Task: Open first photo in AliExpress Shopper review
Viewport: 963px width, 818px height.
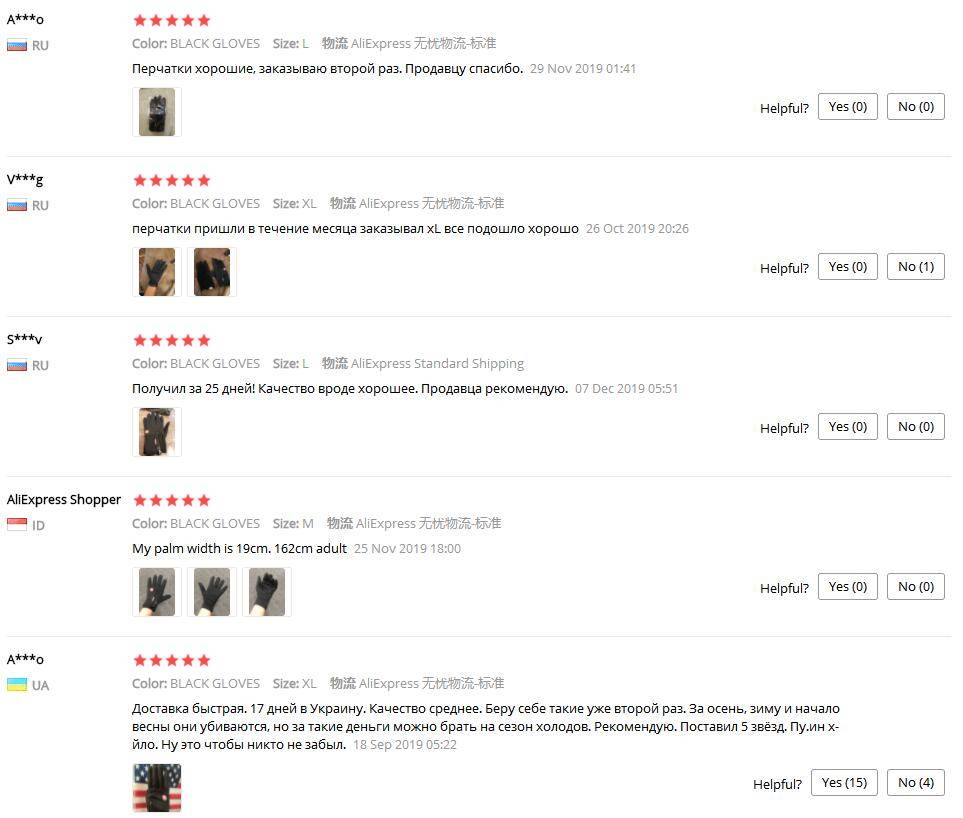Action: click(x=157, y=592)
